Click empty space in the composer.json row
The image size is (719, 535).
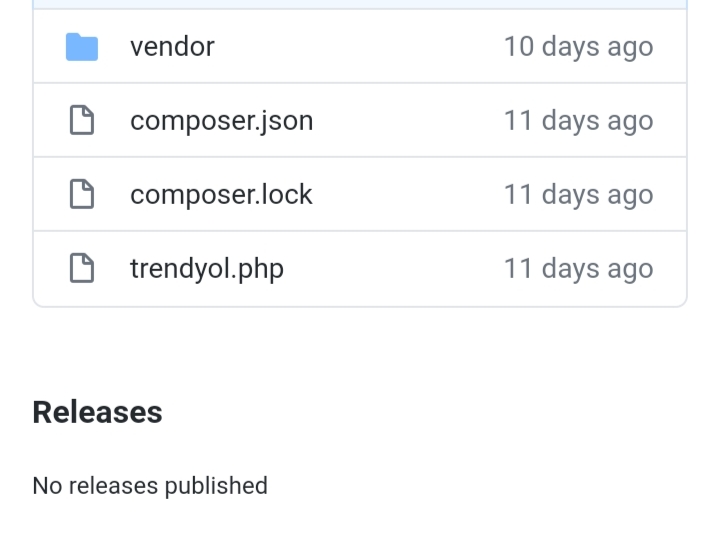click(x=410, y=121)
